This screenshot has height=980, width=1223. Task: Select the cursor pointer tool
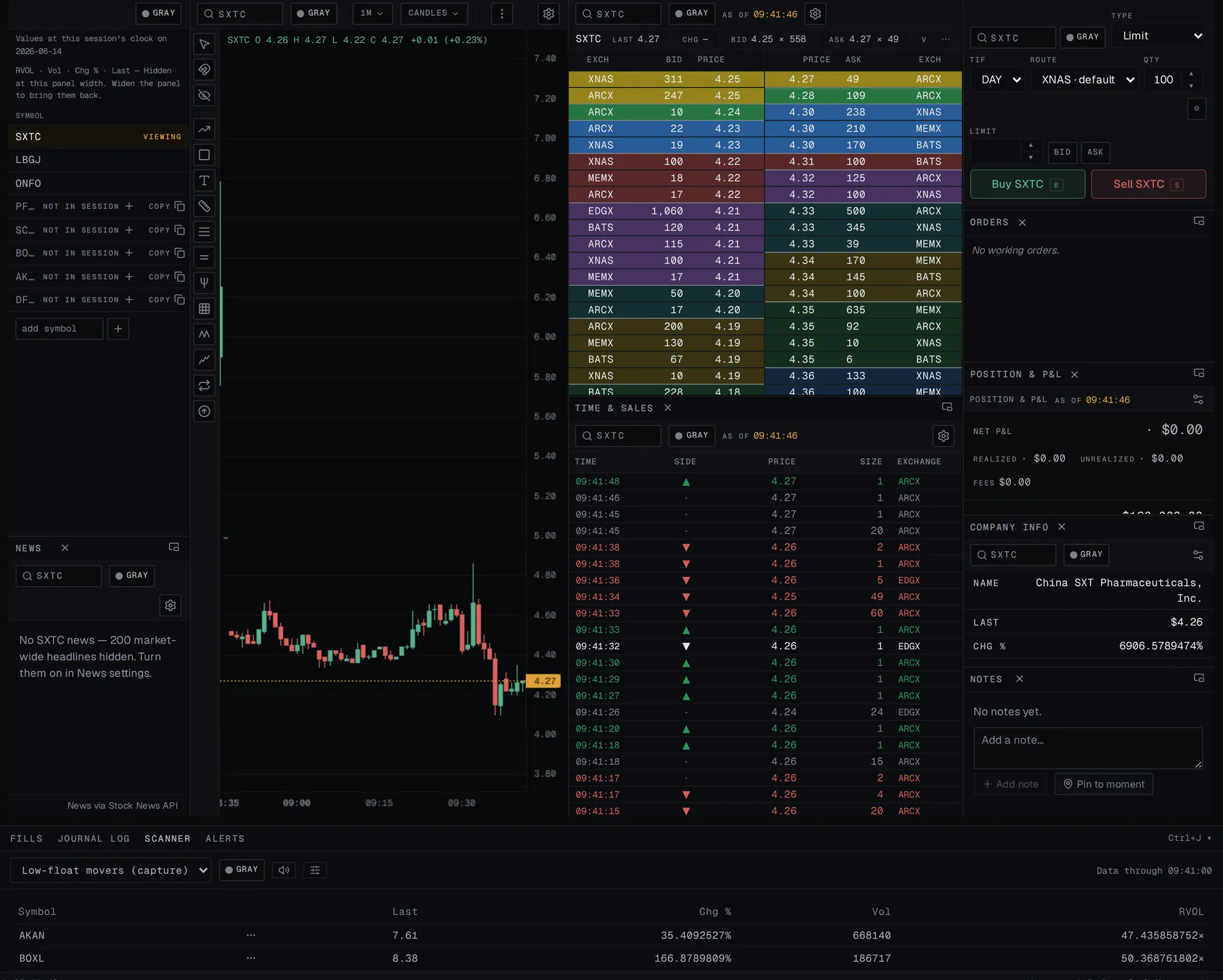[x=204, y=44]
